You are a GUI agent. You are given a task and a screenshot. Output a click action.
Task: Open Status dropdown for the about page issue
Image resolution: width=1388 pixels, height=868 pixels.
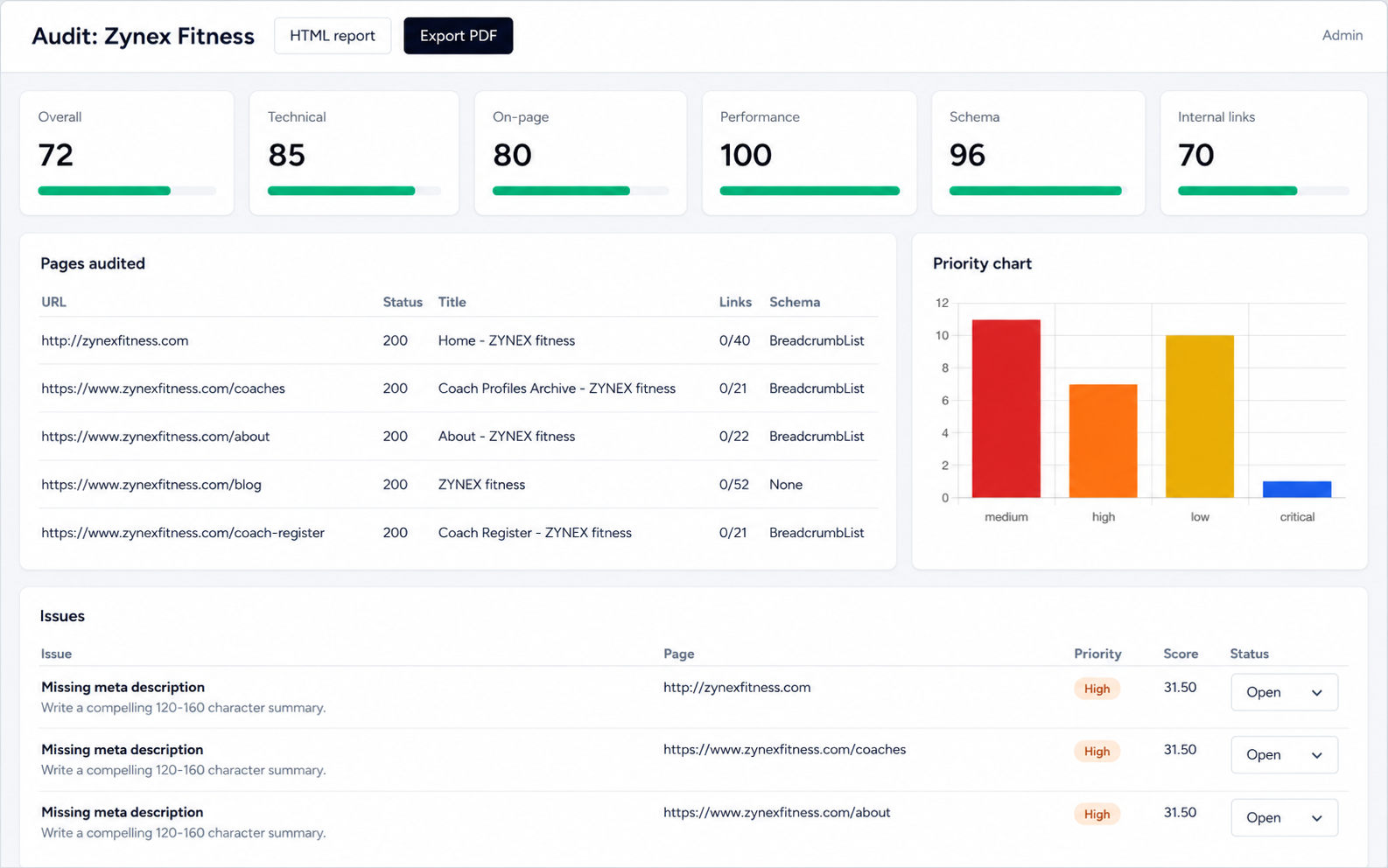tap(1284, 817)
